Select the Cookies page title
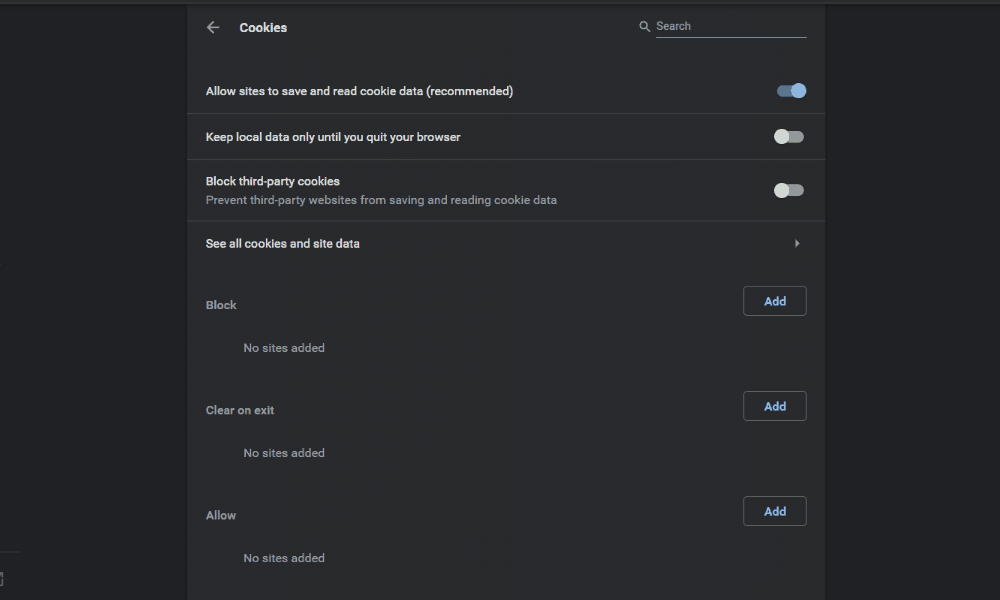The width and height of the screenshot is (1000, 600). coord(263,27)
